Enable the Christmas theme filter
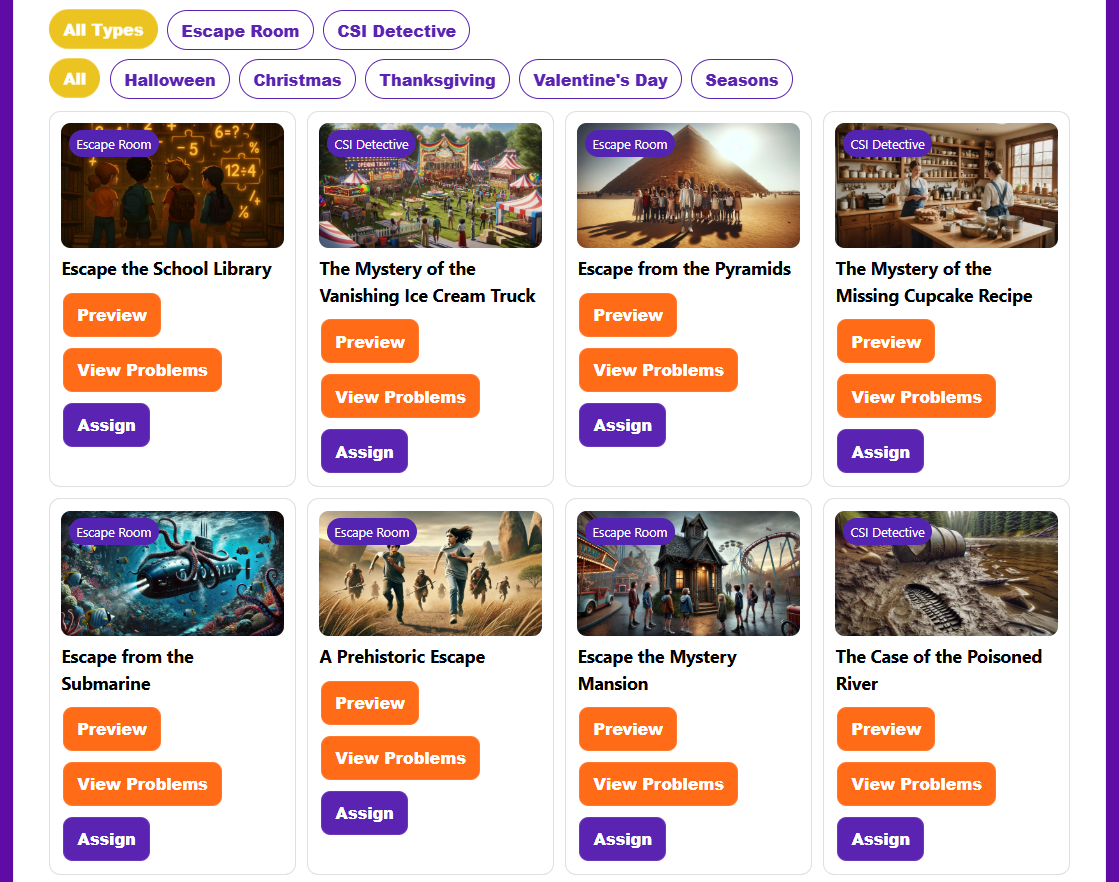This screenshot has width=1119, height=882. (x=297, y=79)
